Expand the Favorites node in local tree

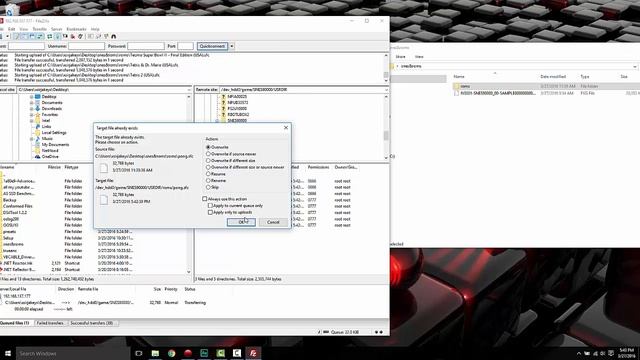coord(31,115)
